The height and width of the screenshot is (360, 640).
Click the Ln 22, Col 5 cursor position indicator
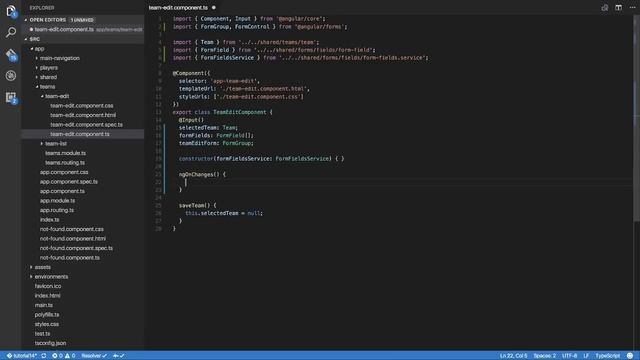click(x=513, y=356)
